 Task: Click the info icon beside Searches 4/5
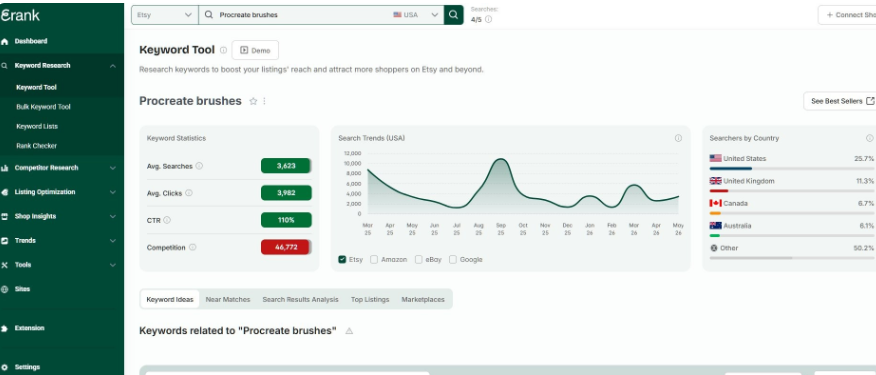click(489, 20)
